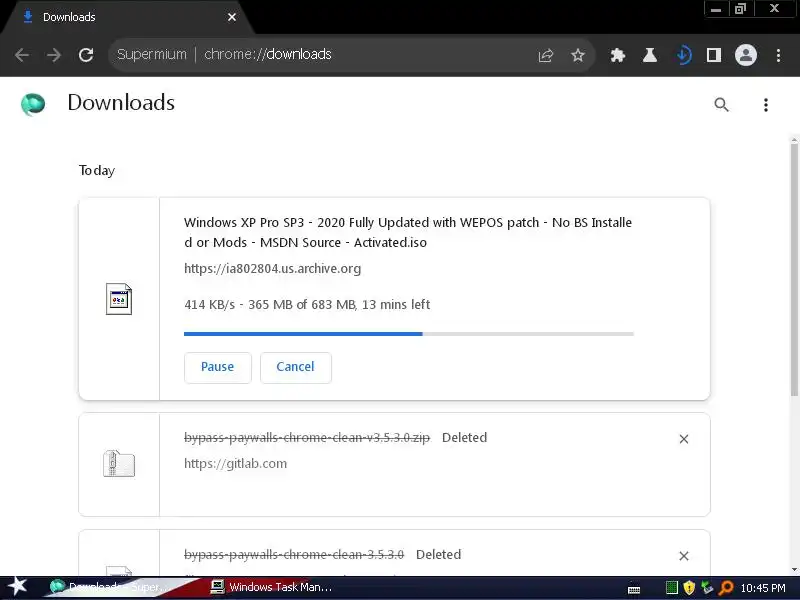The width and height of the screenshot is (800, 600).
Task: Close the Downloads tab
Action: pyautogui.click(x=232, y=17)
